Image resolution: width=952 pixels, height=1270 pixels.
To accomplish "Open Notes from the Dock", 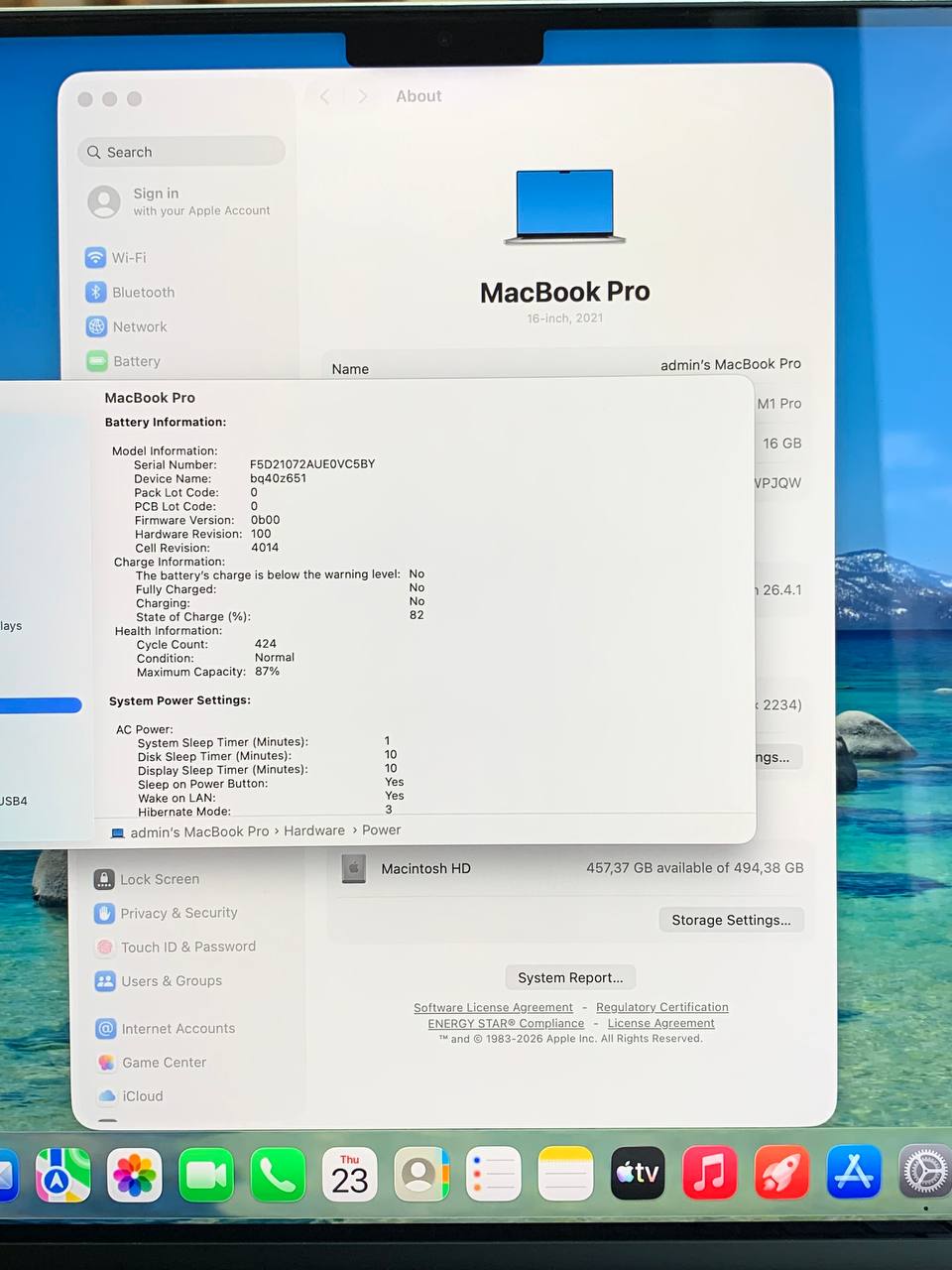I will (x=565, y=1174).
